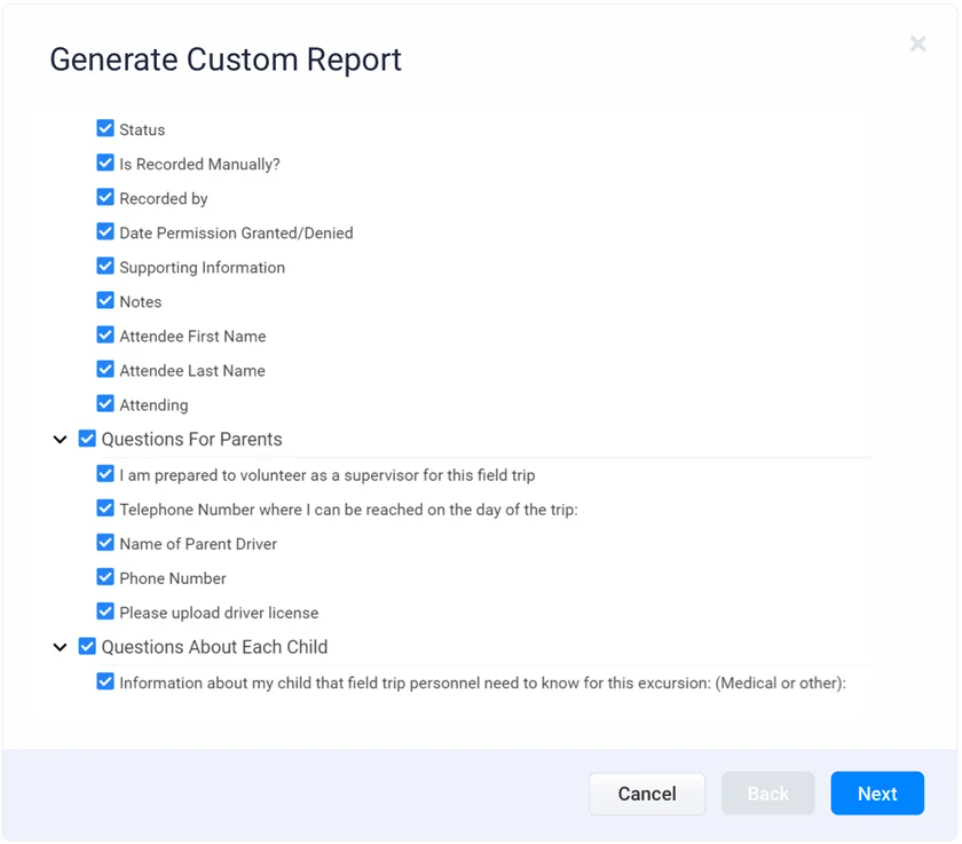The image size is (962, 844).
Task: Deselect Name of Parent Driver checkbox
Action: coord(105,543)
